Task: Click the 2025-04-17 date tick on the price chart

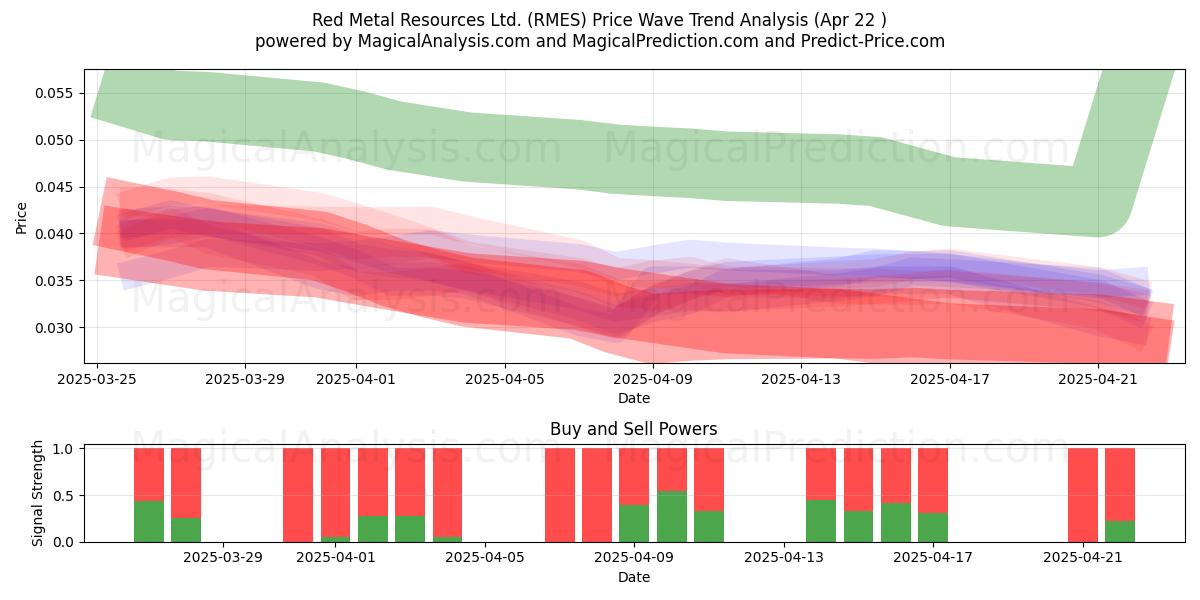Action: tap(950, 379)
